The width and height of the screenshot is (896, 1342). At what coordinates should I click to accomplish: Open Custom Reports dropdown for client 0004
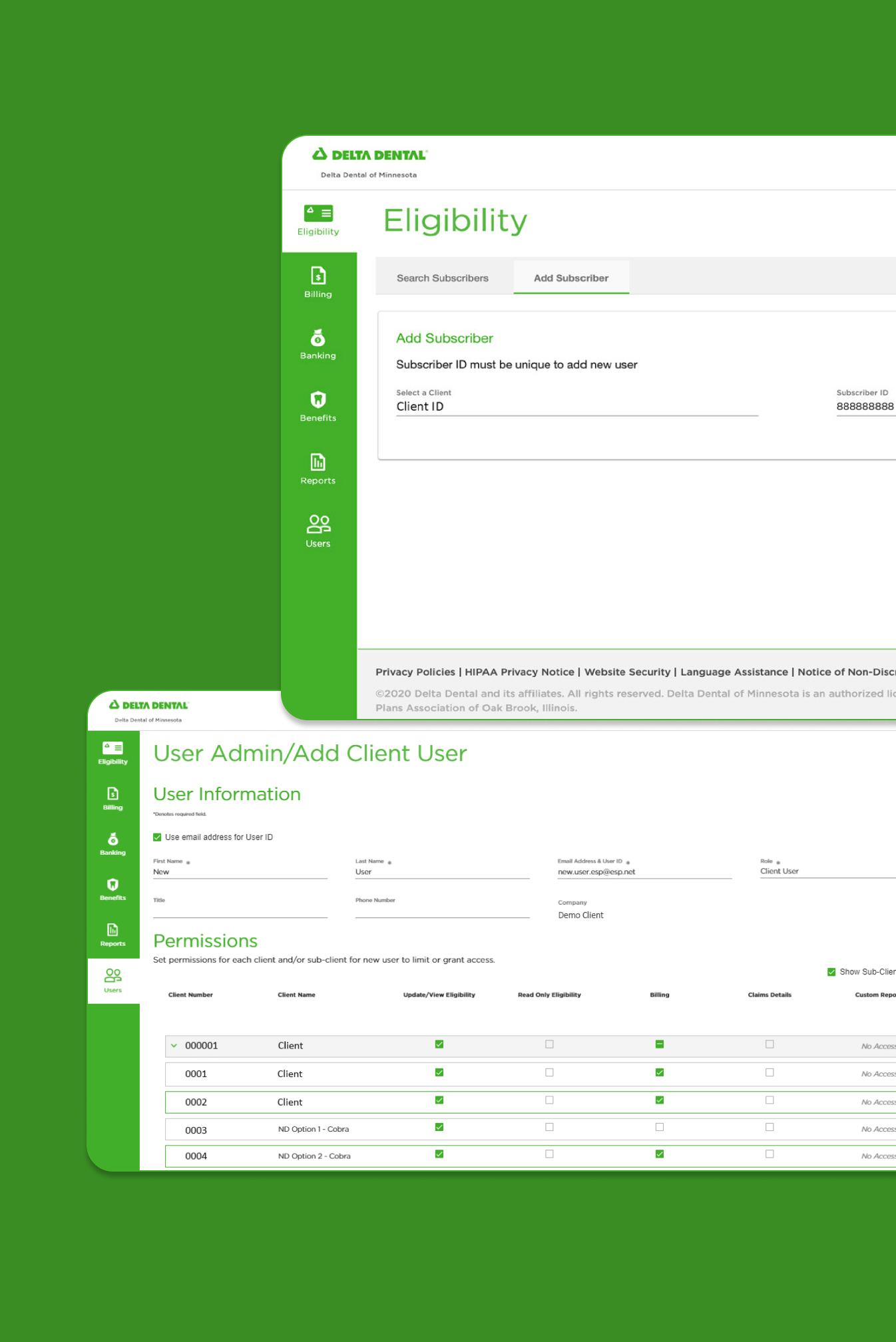878,1156
